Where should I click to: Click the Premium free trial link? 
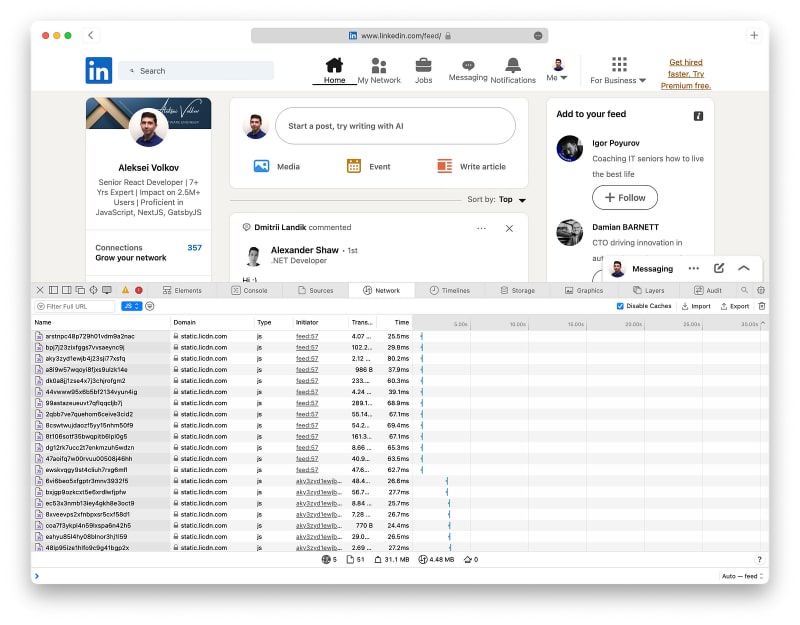[685, 74]
